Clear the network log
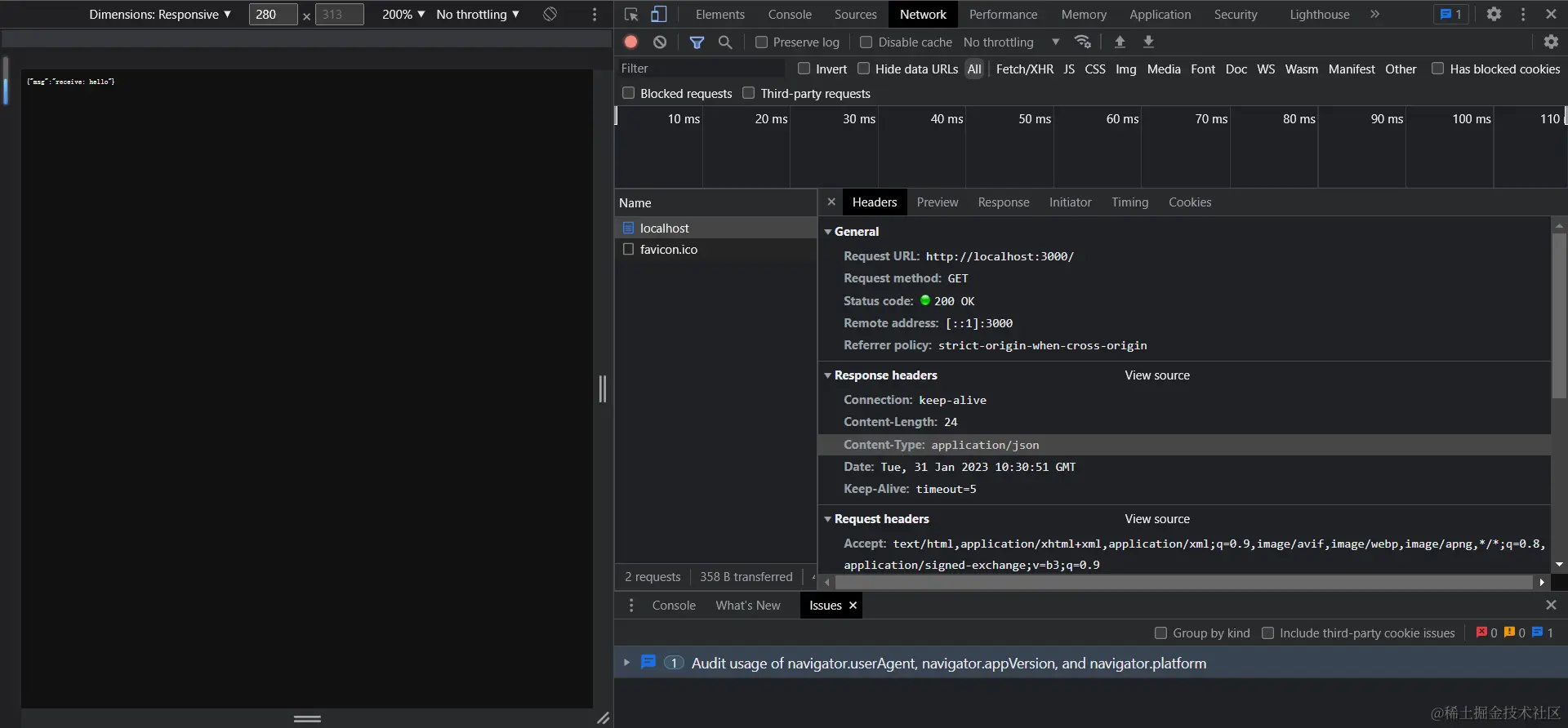Image resolution: width=1568 pixels, height=728 pixels. pyautogui.click(x=660, y=42)
